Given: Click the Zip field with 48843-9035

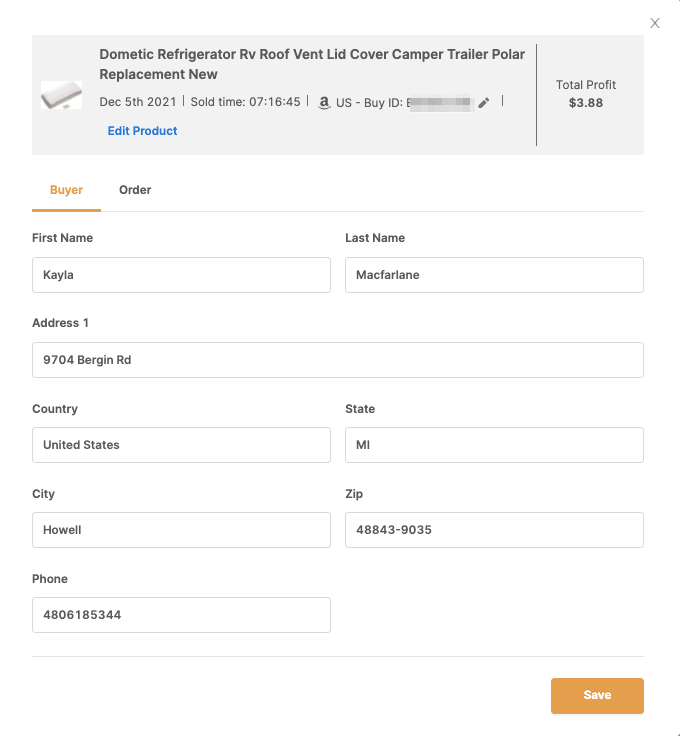Looking at the screenshot, I should (x=494, y=529).
